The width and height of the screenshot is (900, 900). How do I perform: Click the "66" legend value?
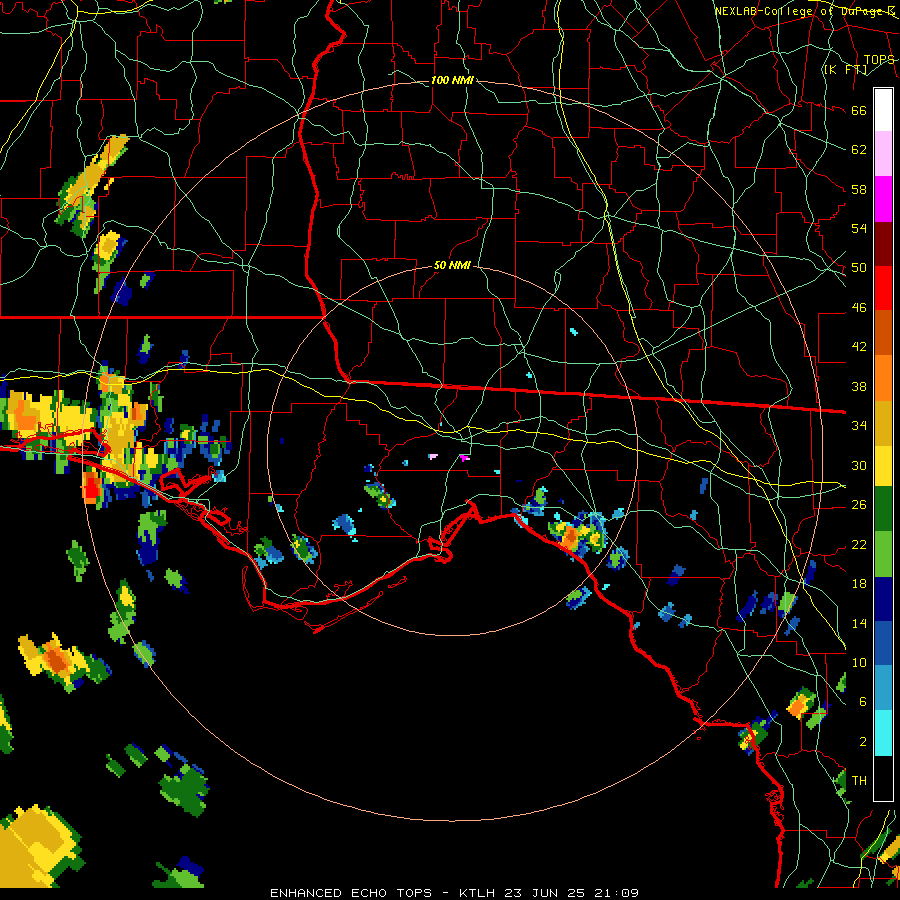click(x=859, y=110)
